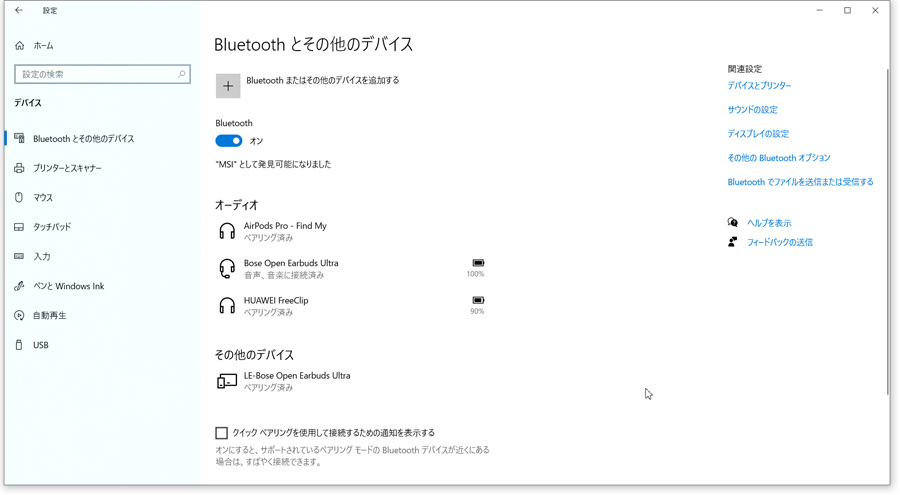The height and width of the screenshot is (495, 900).
Task: Select the HUAWEI FreeClip device name
Action: pyautogui.click(x=276, y=300)
